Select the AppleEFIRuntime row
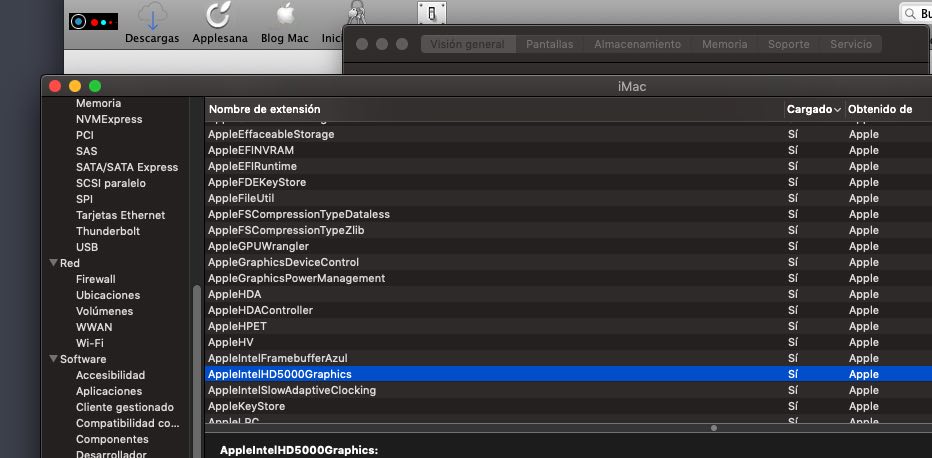The image size is (932, 458). (568, 166)
